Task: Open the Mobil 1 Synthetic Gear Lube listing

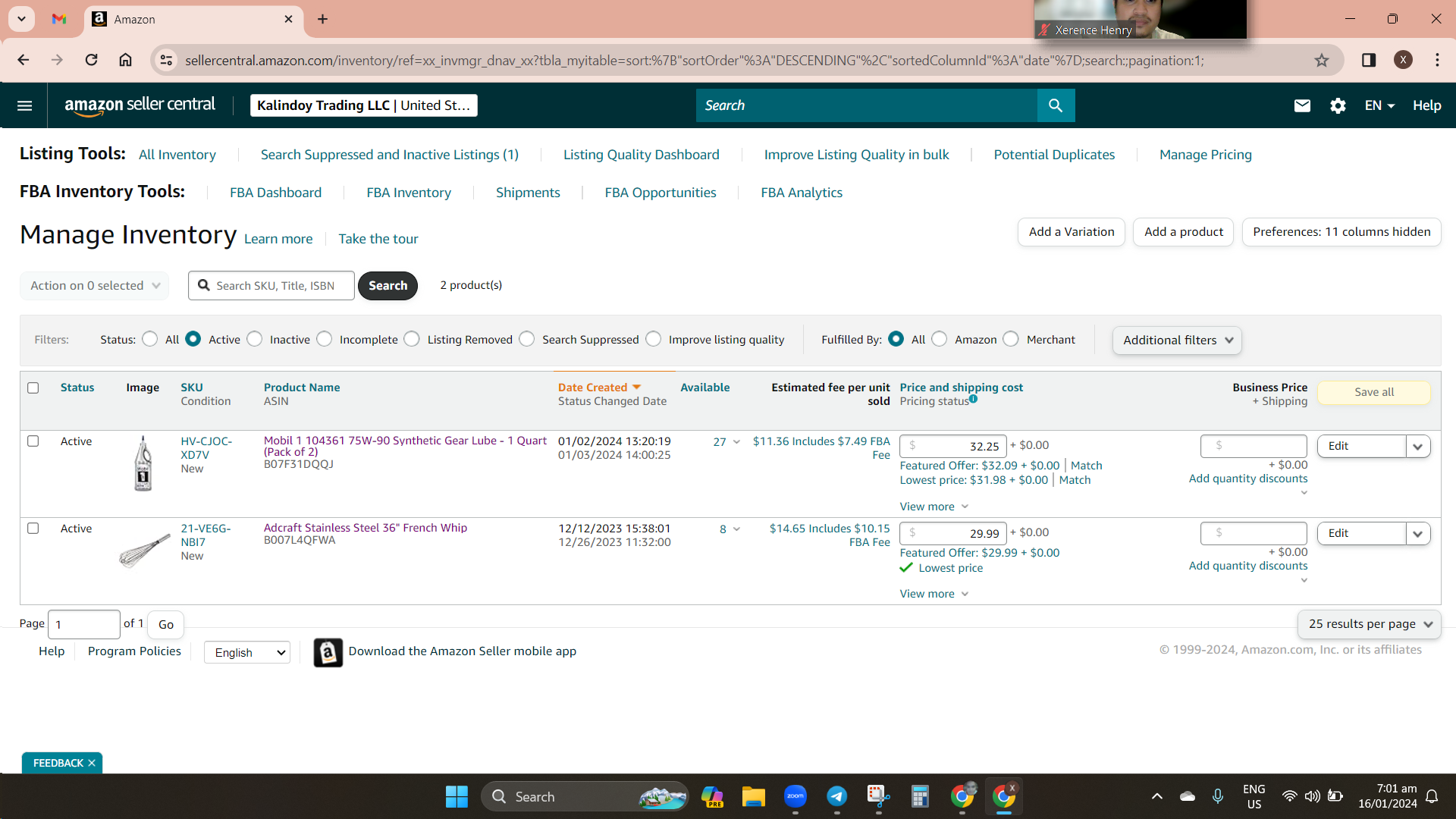Action: pyautogui.click(x=405, y=446)
